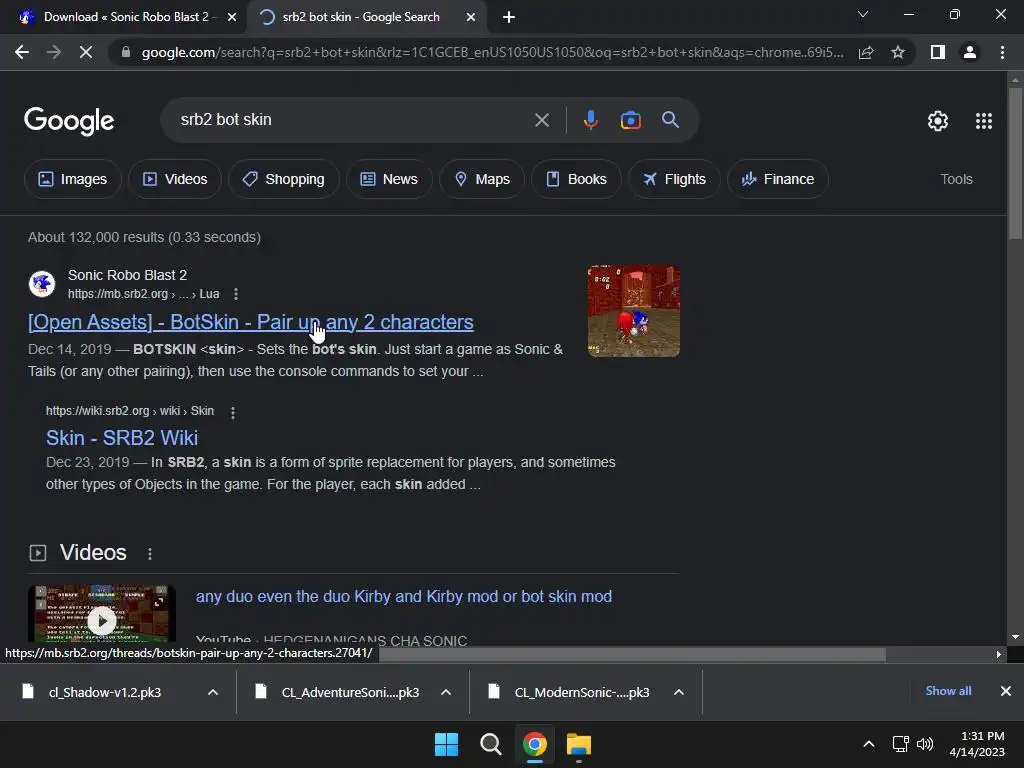Start voice search with the microphone icon
This screenshot has height=768, width=1024.
click(x=590, y=120)
